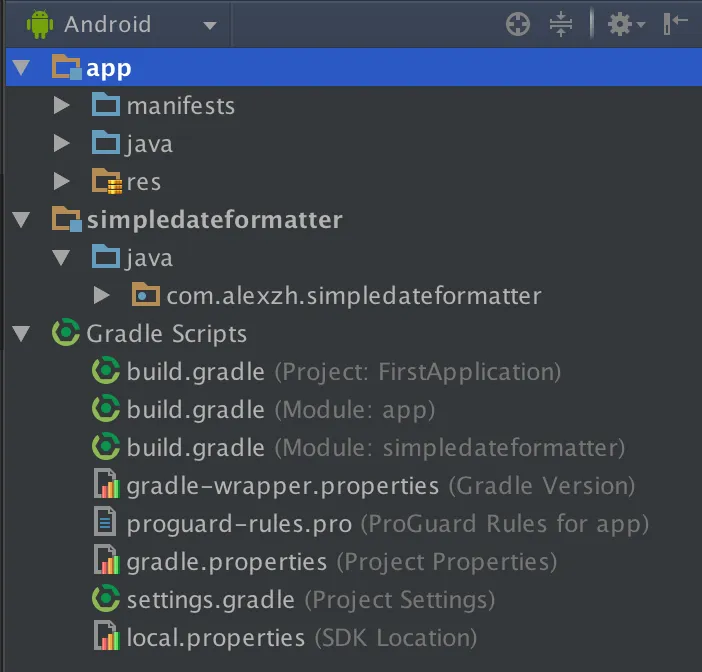This screenshot has width=702, height=672.
Task: Collapse all tree nodes with the collapse icon
Action: (561, 24)
